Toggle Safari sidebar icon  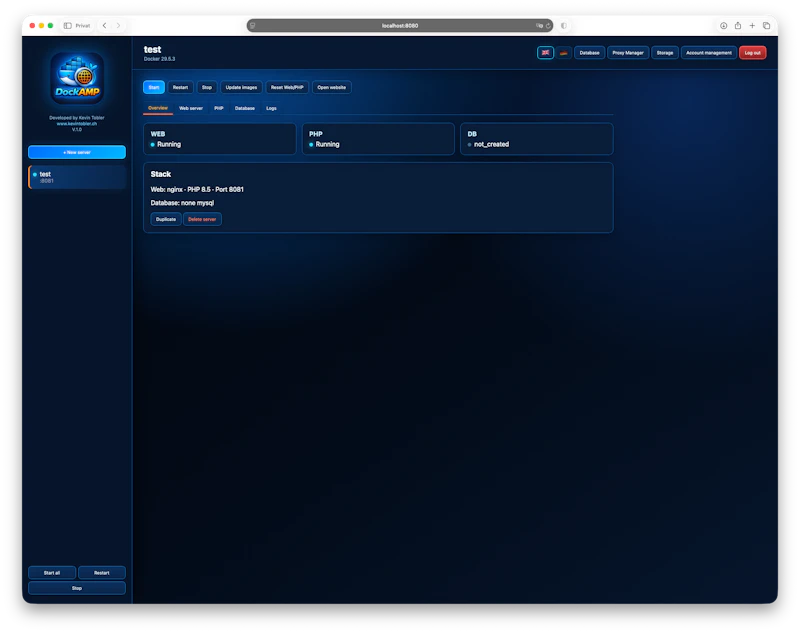67,26
